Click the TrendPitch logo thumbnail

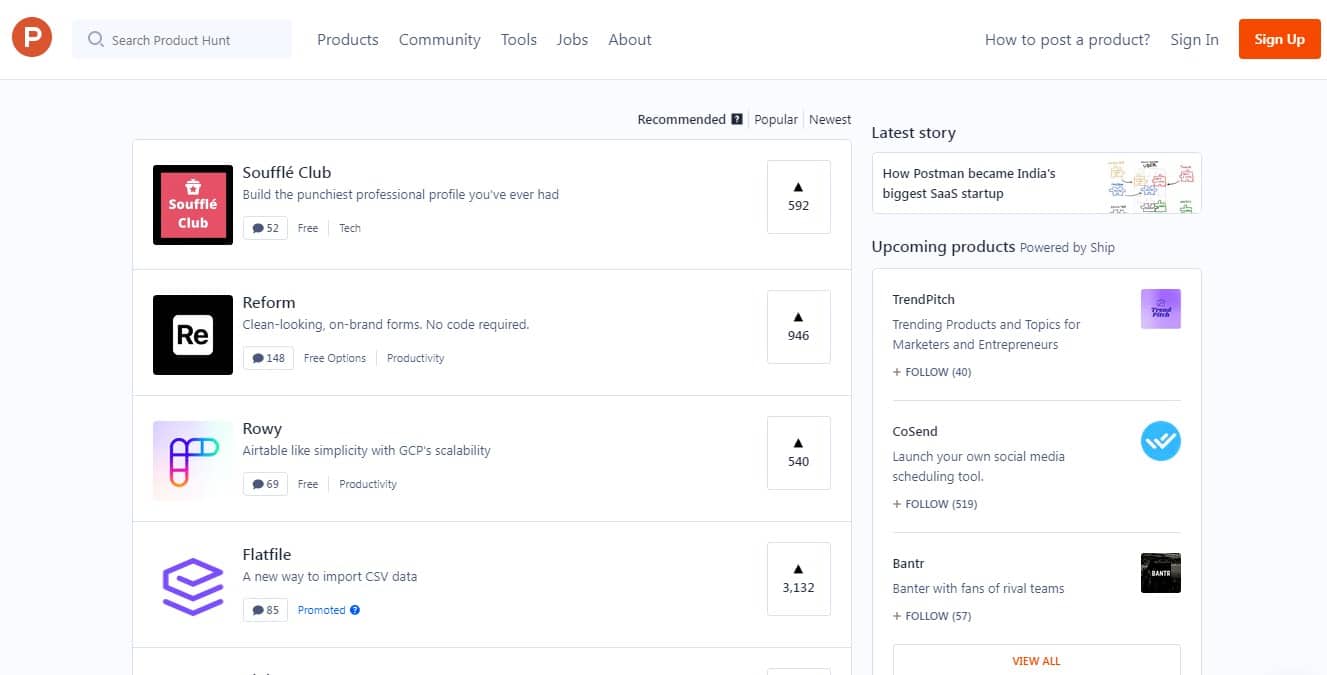pos(1161,309)
